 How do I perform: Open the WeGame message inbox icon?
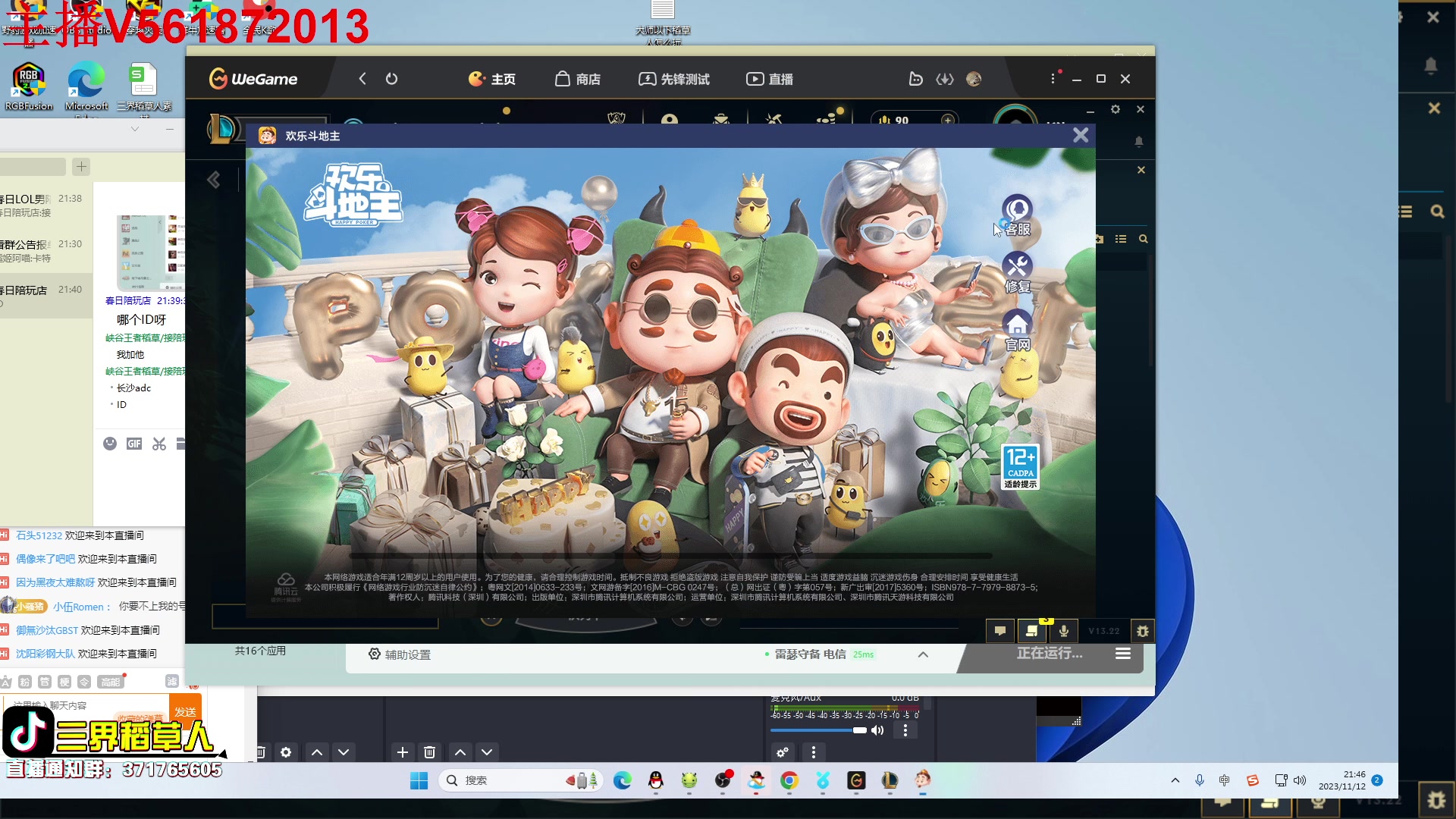(x=916, y=79)
